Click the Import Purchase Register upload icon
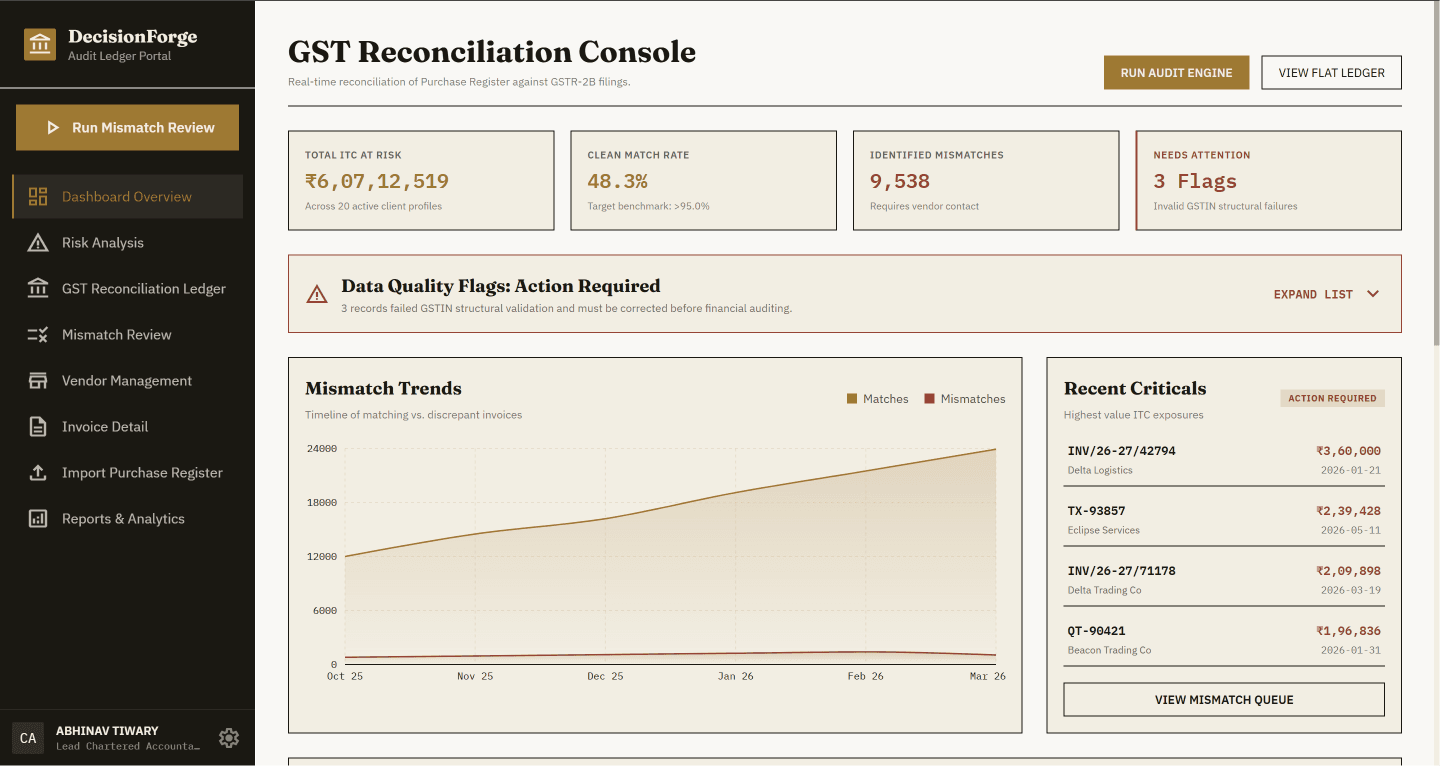1440x766 pixels. coord(38,473)
